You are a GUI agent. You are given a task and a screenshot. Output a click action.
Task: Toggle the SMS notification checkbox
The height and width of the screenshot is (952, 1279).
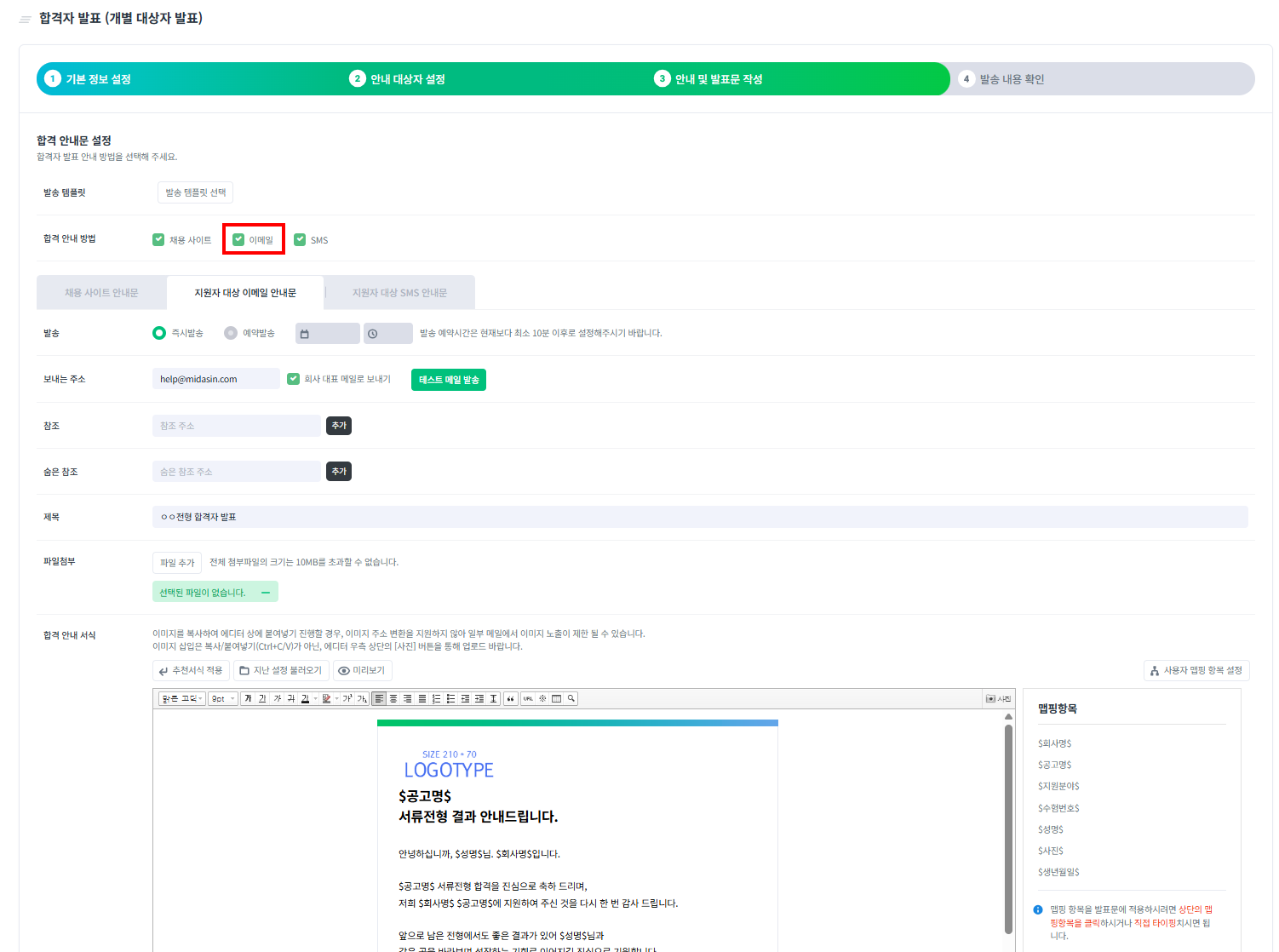tap(300, 240)
